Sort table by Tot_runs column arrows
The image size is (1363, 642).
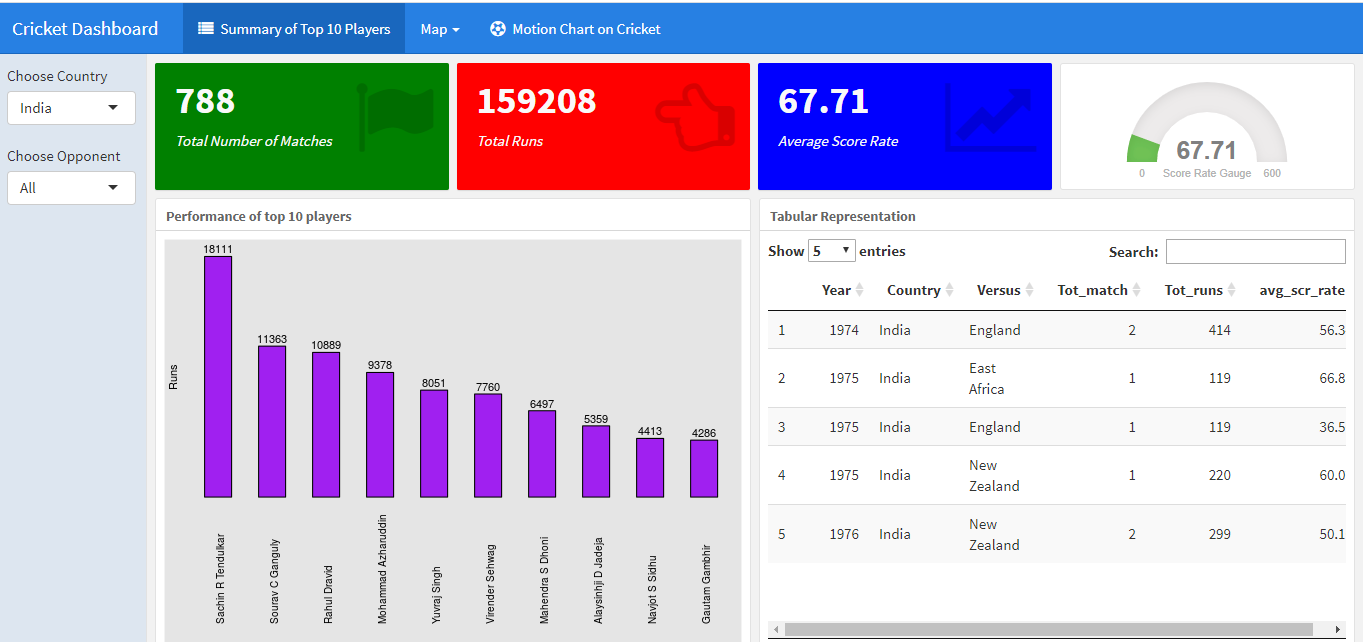[x=1231, y=290]
